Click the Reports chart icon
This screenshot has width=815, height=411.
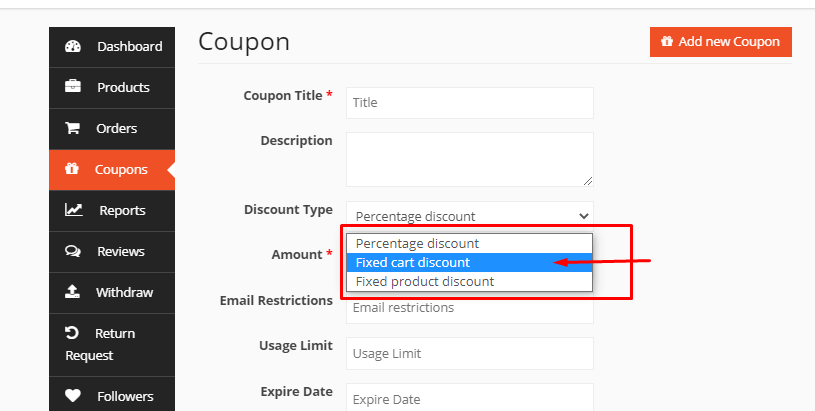coord(73,210)
